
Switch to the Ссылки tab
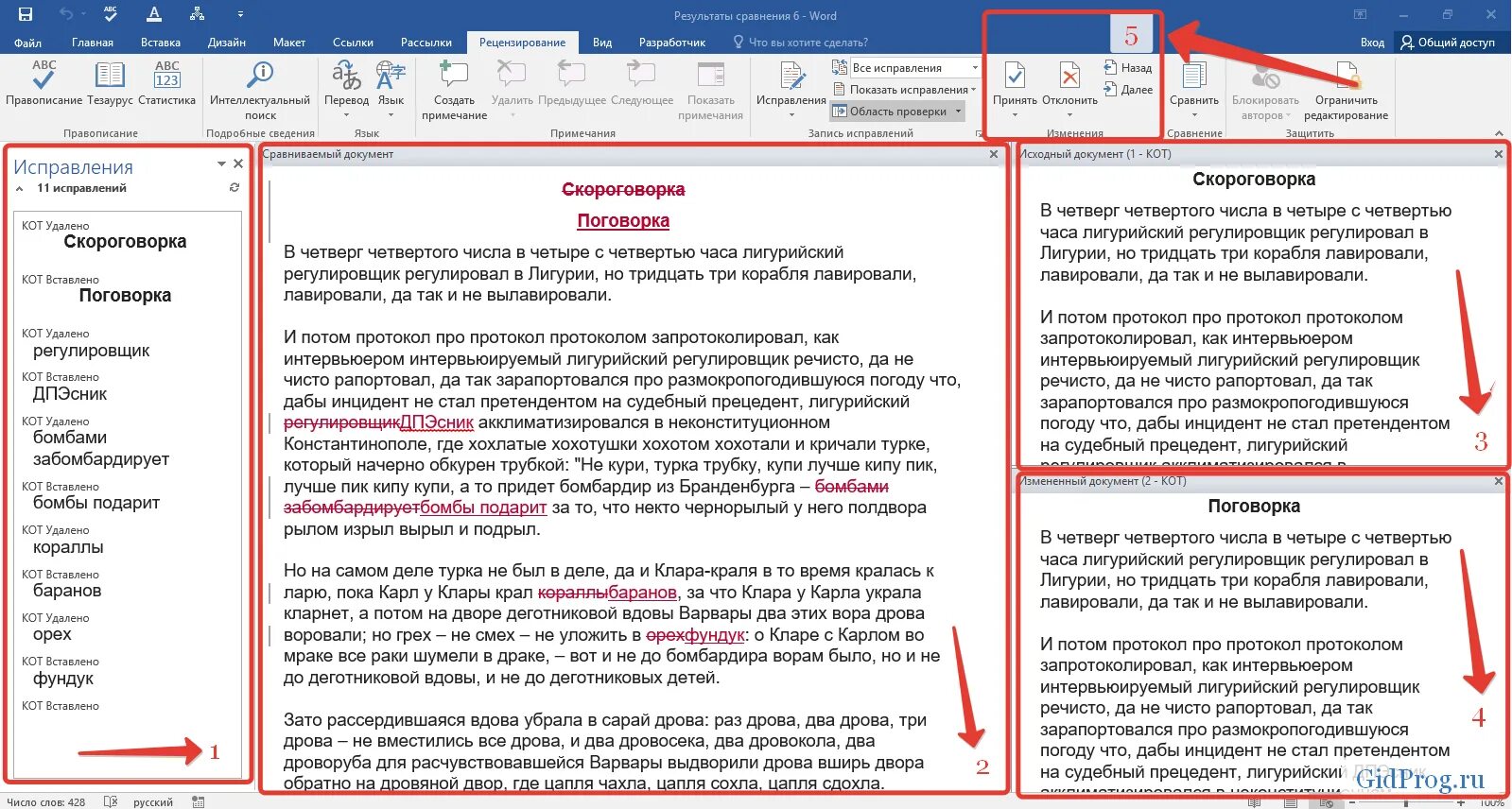(x=353, y=43)
